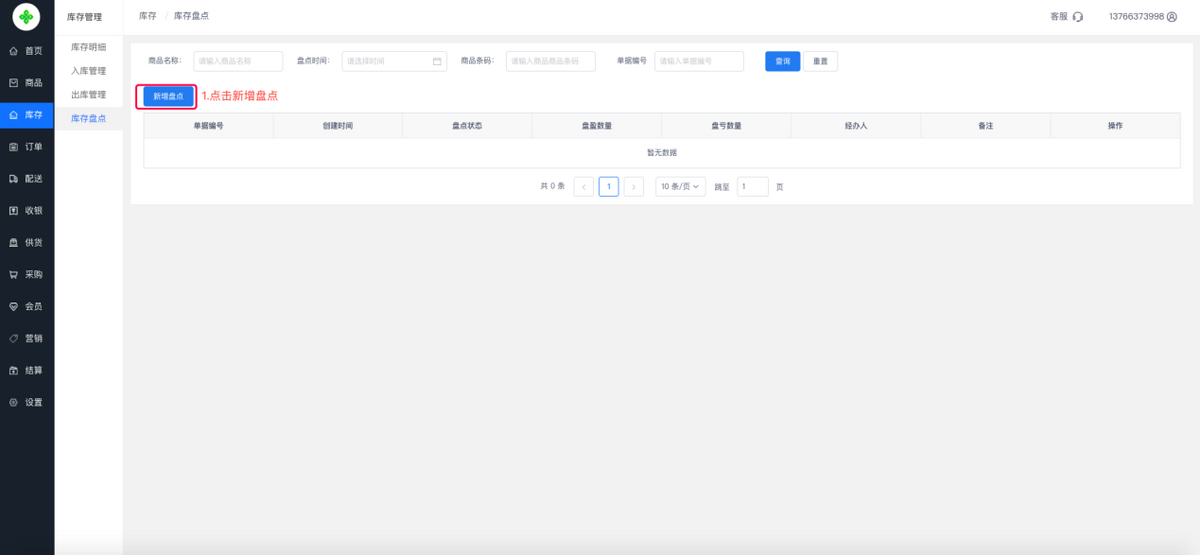The width and height of the screenshot is (1200, 555).
Task: Go to 出库管理 submenu
Action: pyautogui.click(x=88, y=95)
